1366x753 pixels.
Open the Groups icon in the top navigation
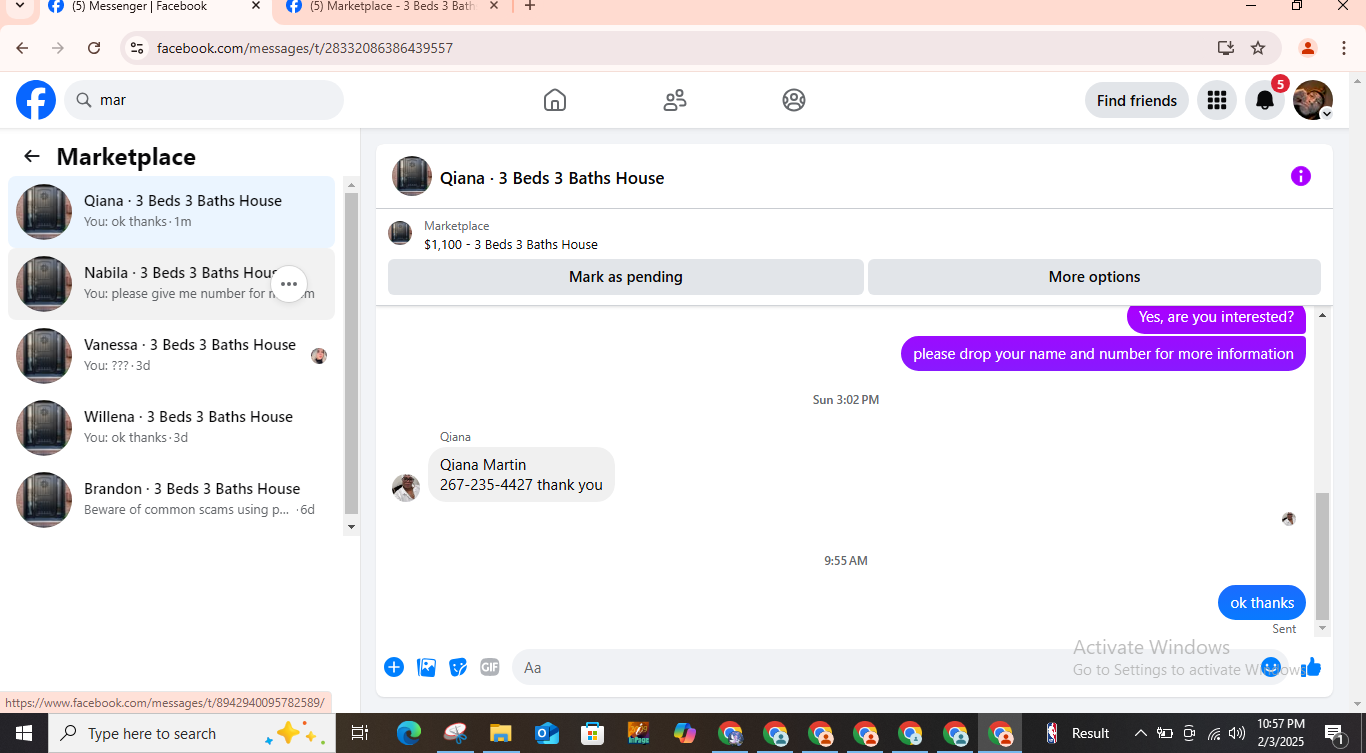[x=794, y=100]
